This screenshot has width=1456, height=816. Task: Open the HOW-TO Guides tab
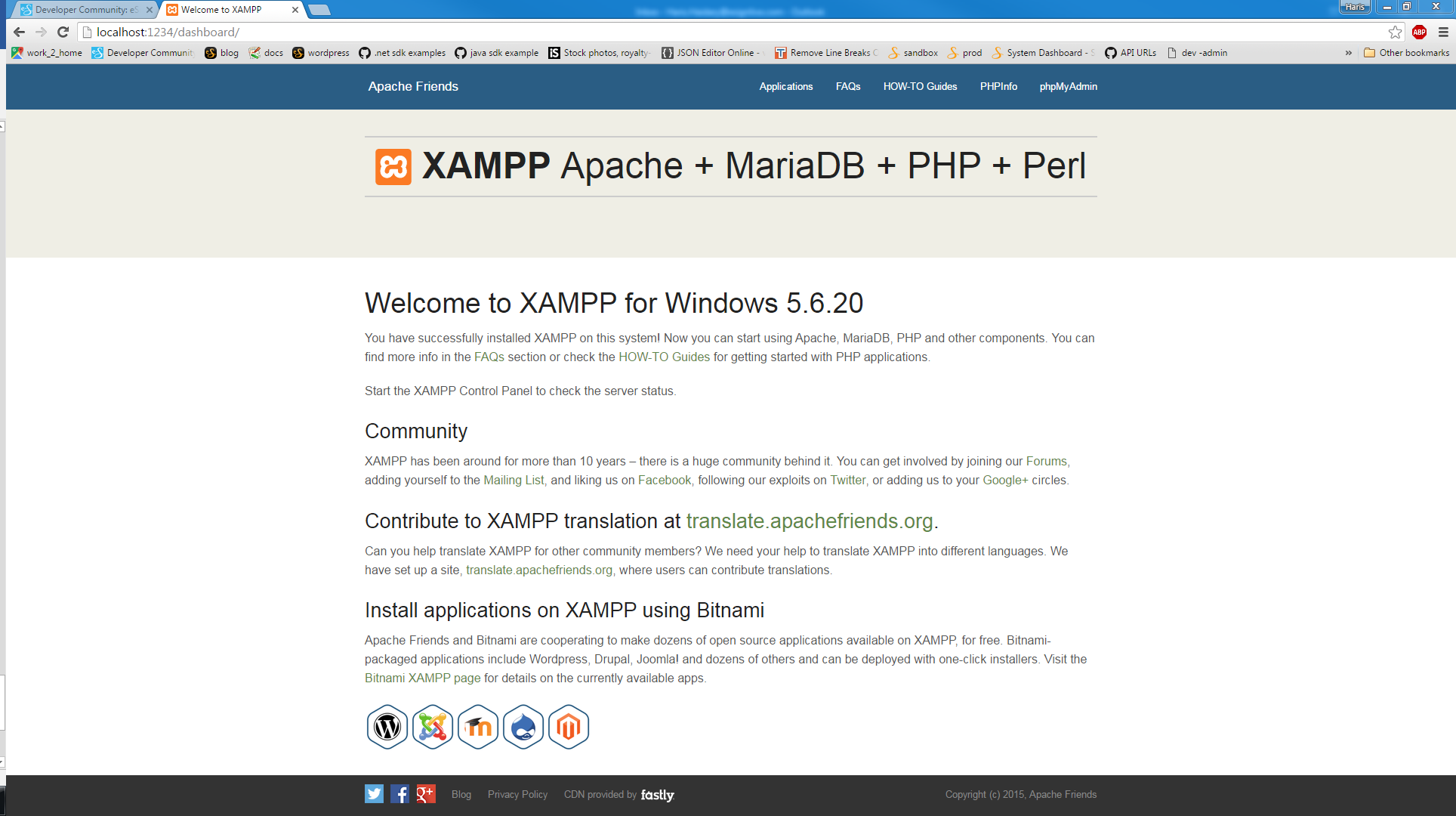point(919,87)
